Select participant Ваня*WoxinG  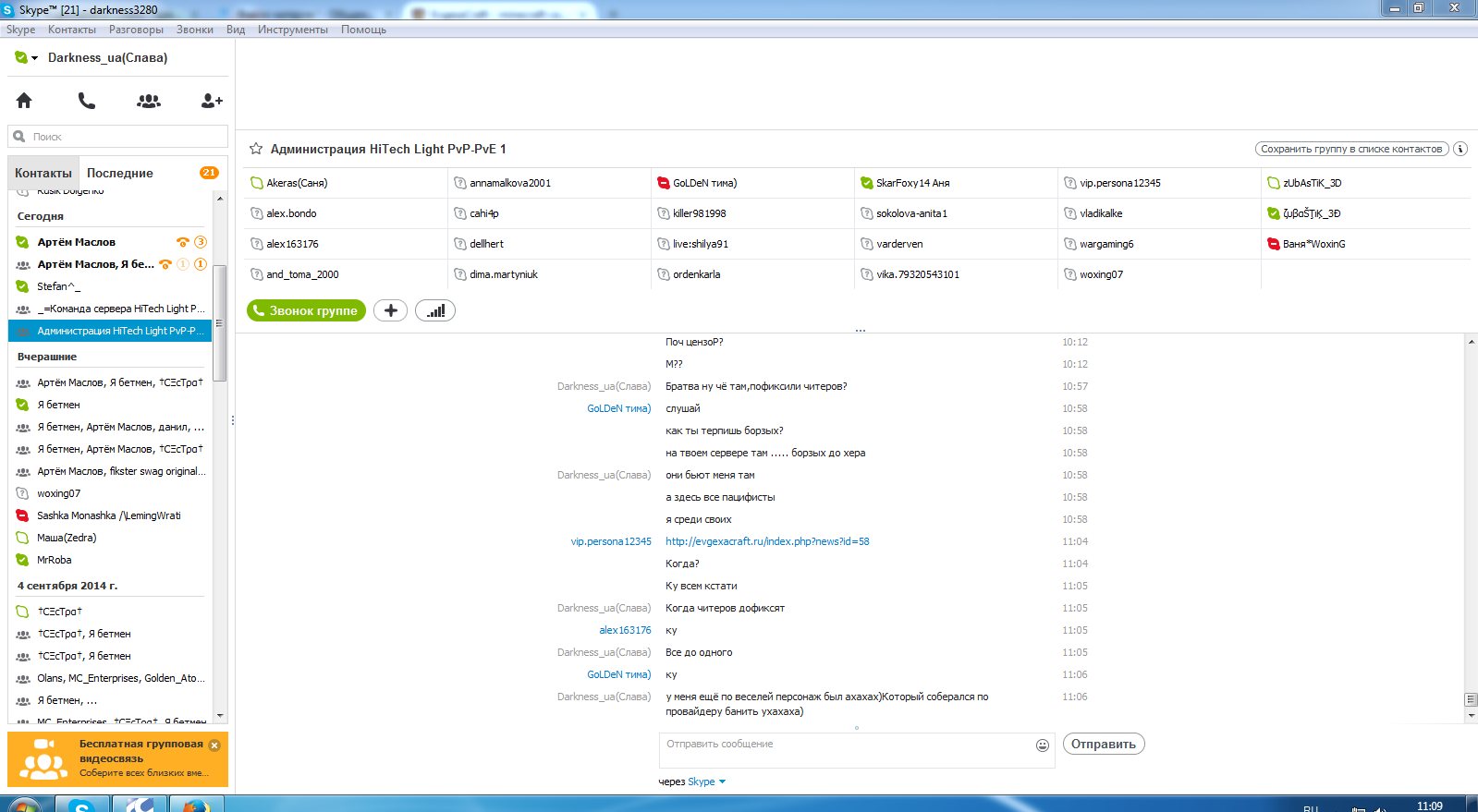click(x=1365, y=244)
